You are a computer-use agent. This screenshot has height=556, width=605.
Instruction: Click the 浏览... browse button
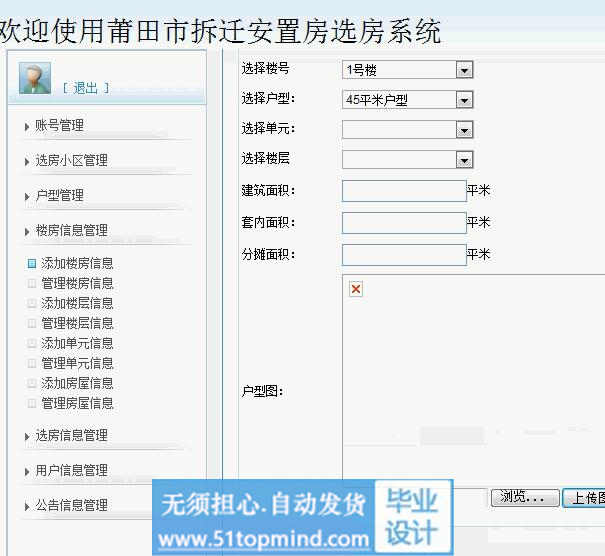click(x=525, y=497)
